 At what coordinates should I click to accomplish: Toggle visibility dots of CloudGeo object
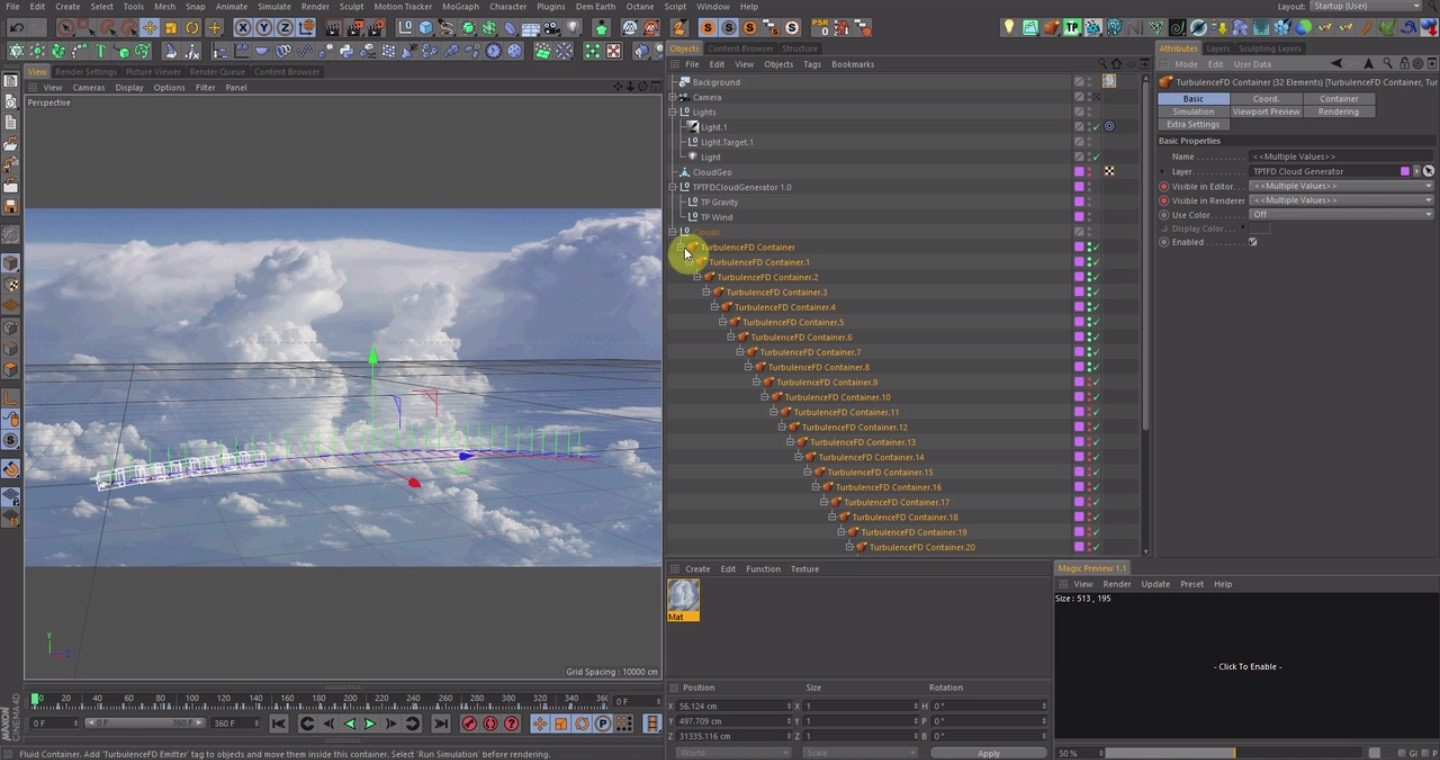[1089, 172]
